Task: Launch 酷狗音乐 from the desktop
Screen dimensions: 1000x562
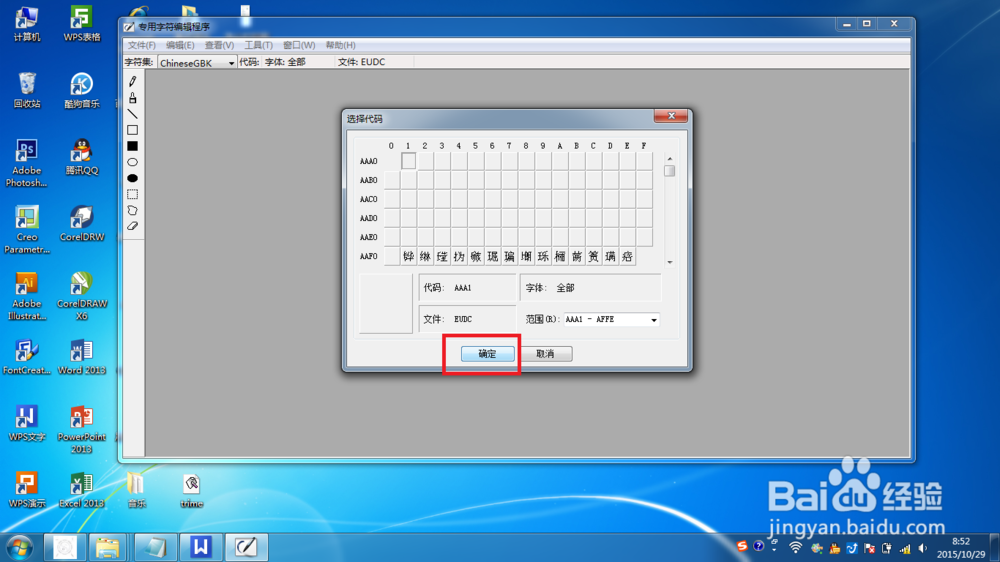Action: (x=82, y=90)
